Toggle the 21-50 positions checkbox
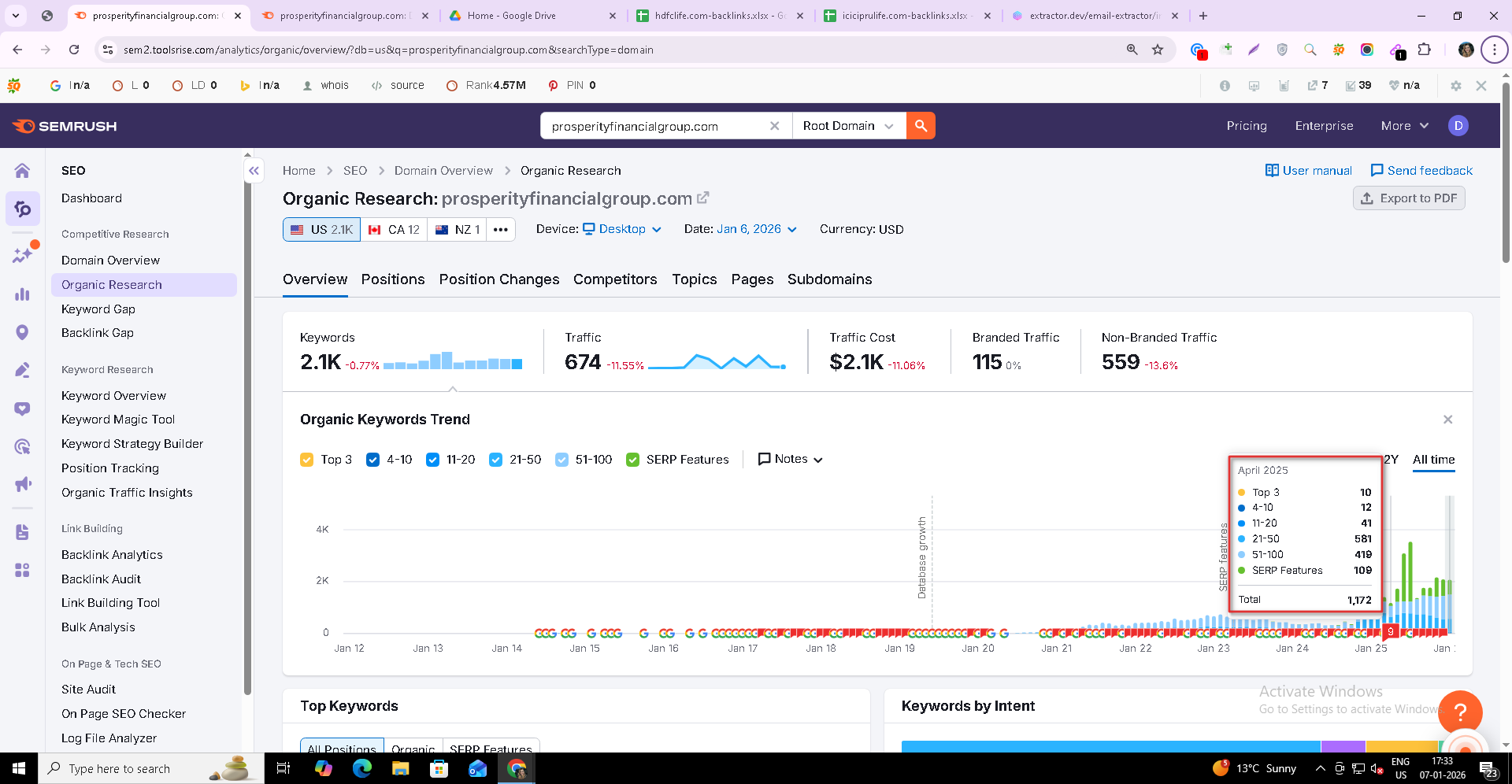The image size is (1512, 784). (x=495, y=460)
